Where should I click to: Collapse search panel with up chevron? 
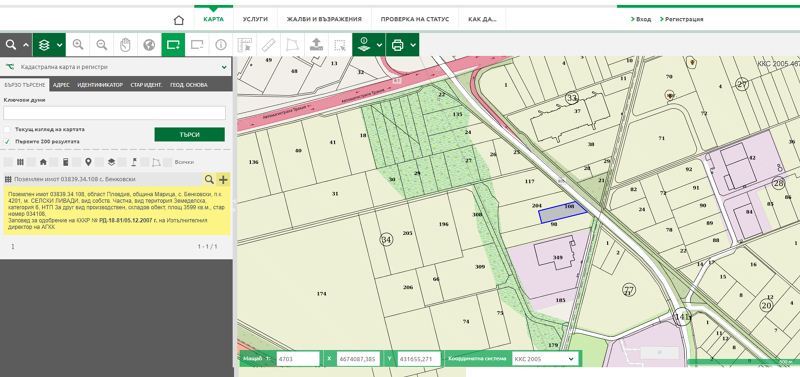click(27, 45)
